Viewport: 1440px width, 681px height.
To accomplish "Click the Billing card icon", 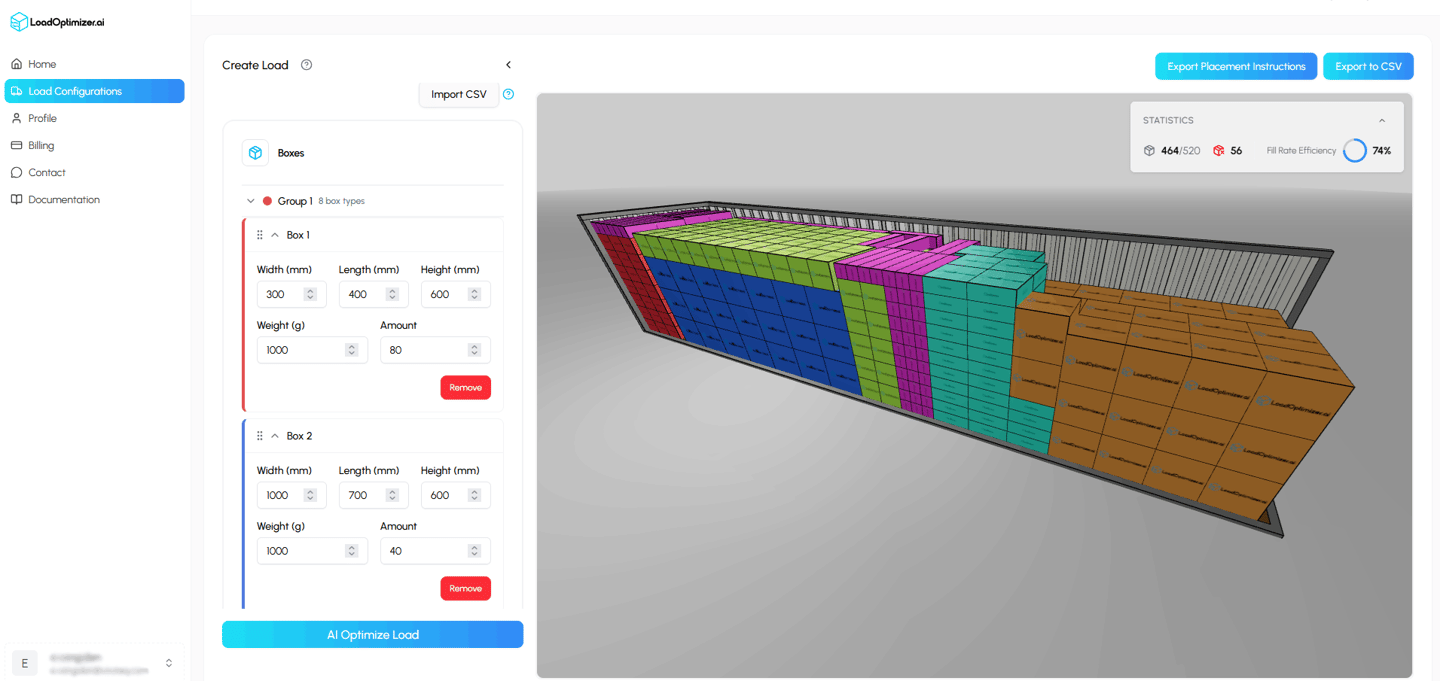I will click(16, 145).
